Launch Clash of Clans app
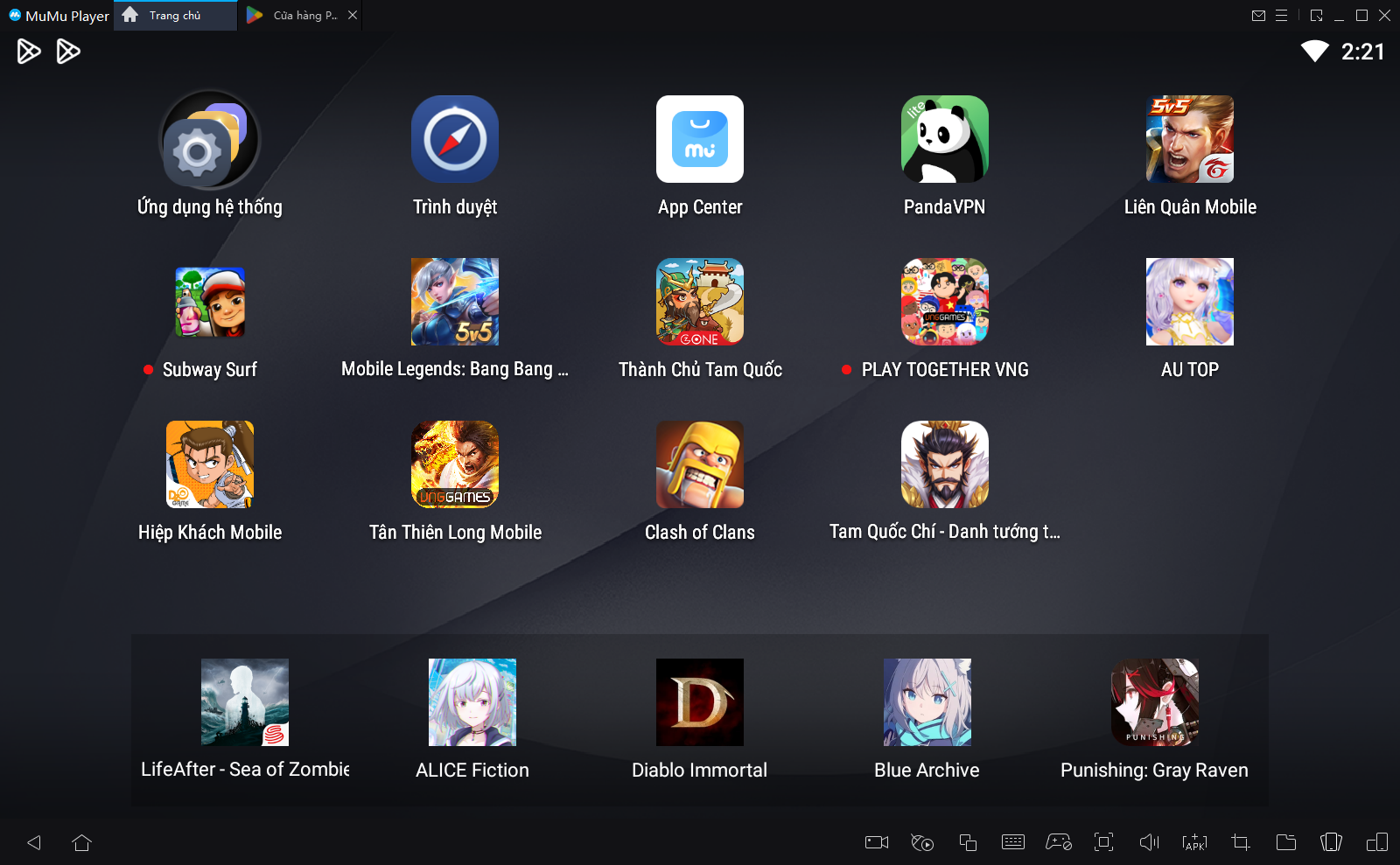1400x865 pixels. point(699,464)
